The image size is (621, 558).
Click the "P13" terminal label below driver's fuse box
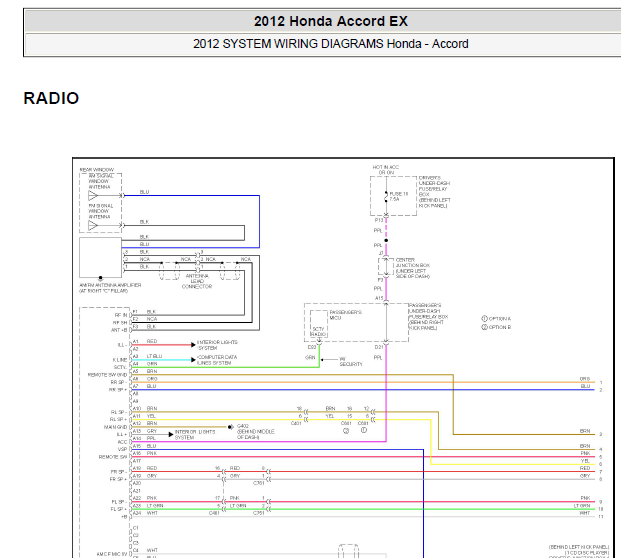tap(379, 220)
